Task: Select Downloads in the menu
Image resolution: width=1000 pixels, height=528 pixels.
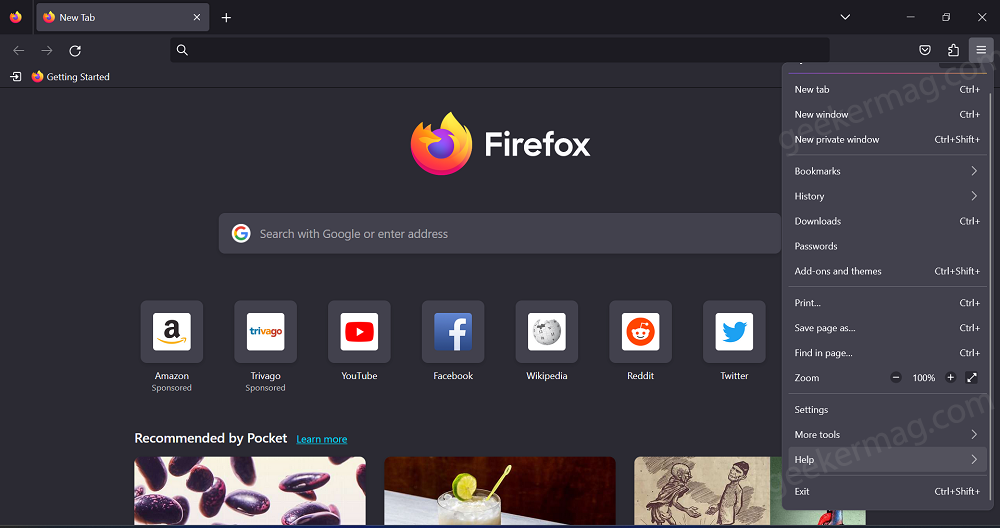Action: tap(887, 221)
